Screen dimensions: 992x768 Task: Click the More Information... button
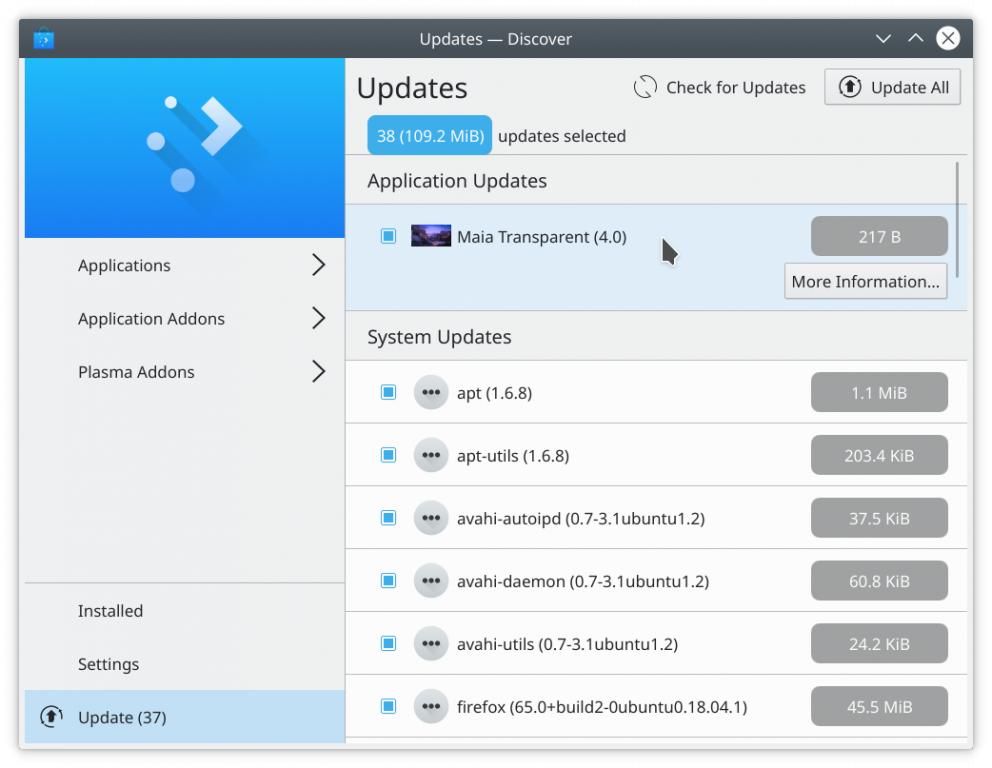[x=865, y=282]
